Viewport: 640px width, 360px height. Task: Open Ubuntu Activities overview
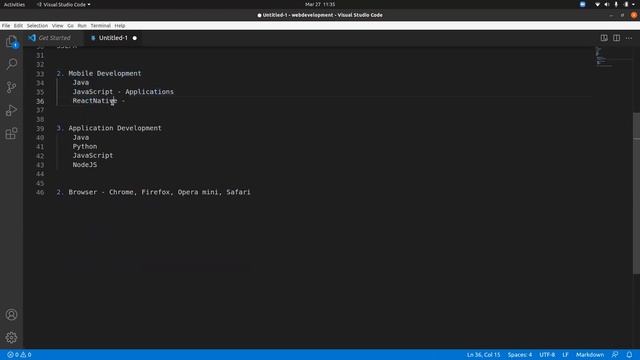coord(14,4)
